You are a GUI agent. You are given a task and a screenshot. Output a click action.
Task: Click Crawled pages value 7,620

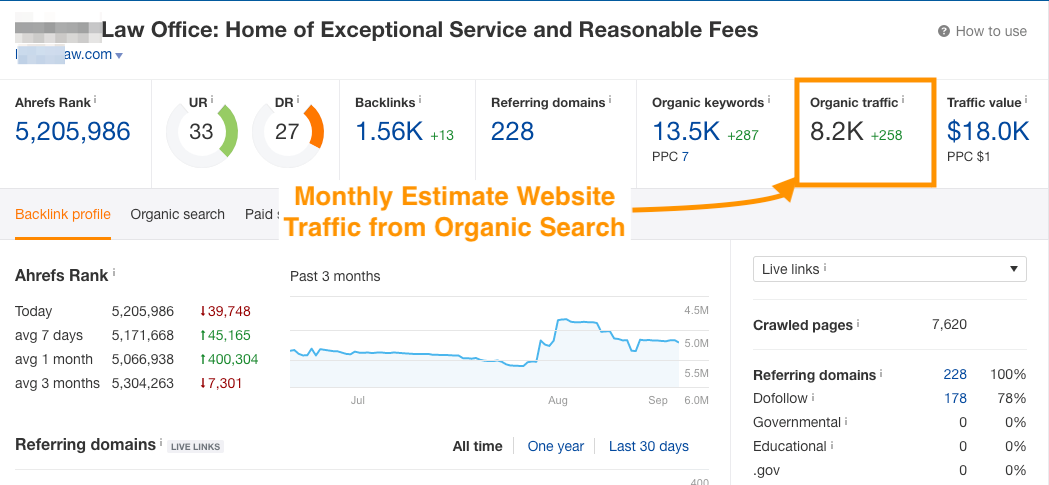(x=949, y=324)
